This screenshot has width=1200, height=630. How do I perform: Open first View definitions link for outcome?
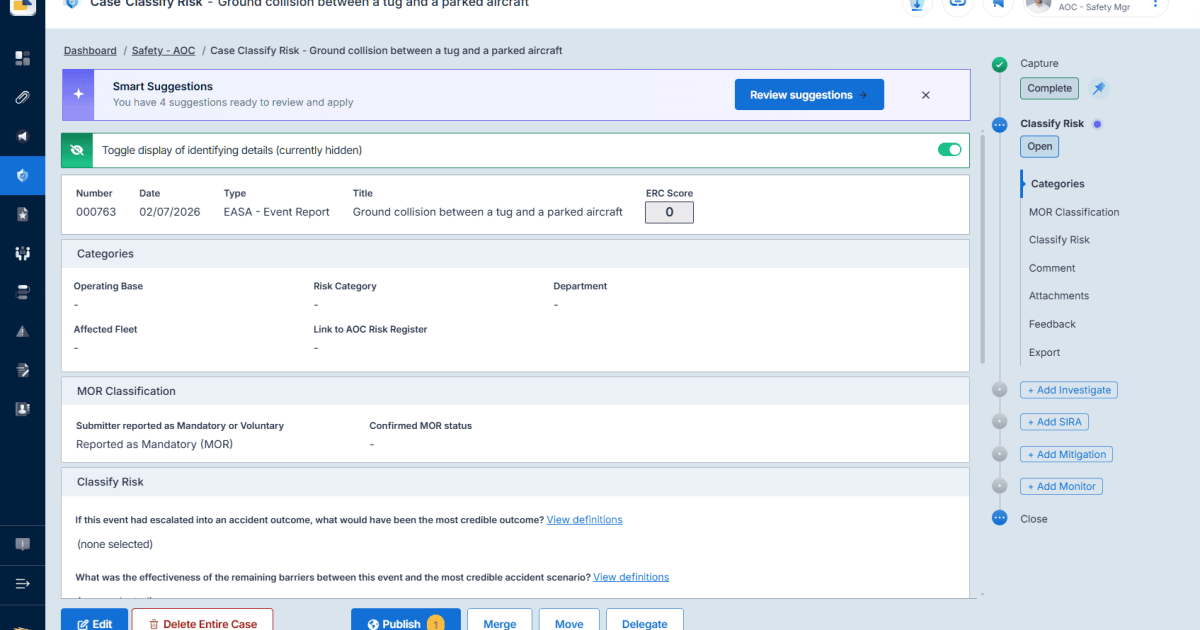584,520
